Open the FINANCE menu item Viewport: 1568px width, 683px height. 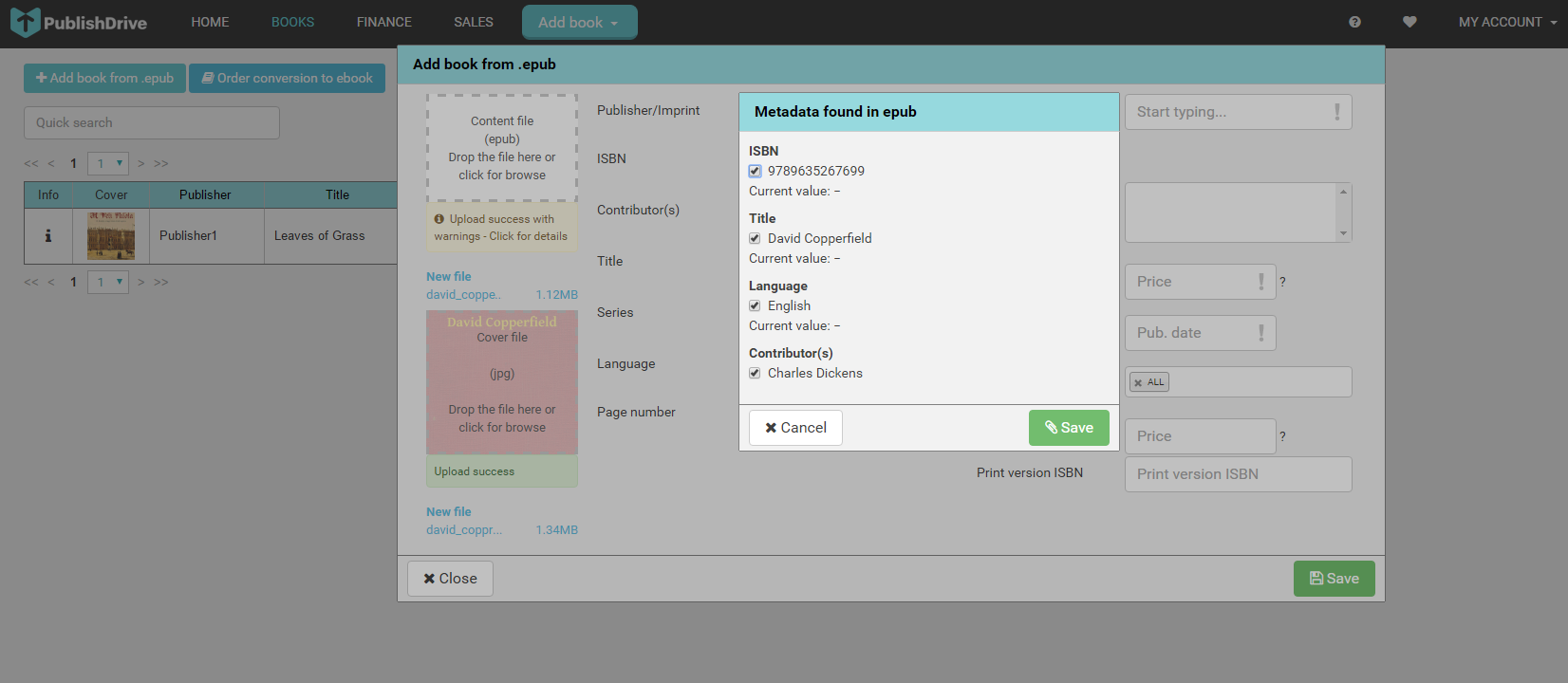(x=384, y=22)
